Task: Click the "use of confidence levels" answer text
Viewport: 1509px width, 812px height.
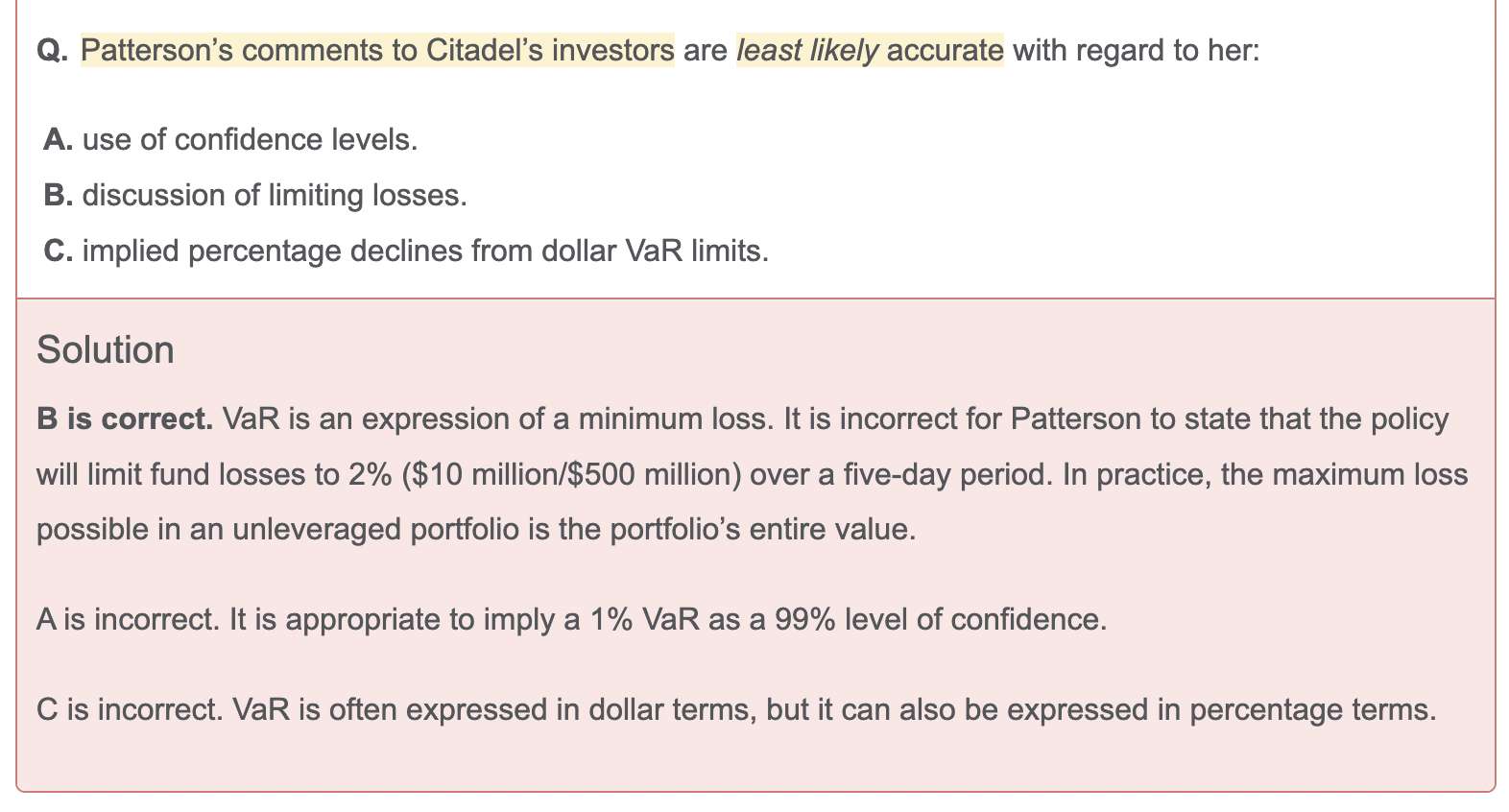Action: pyautogui.click(x=250, y=140)
